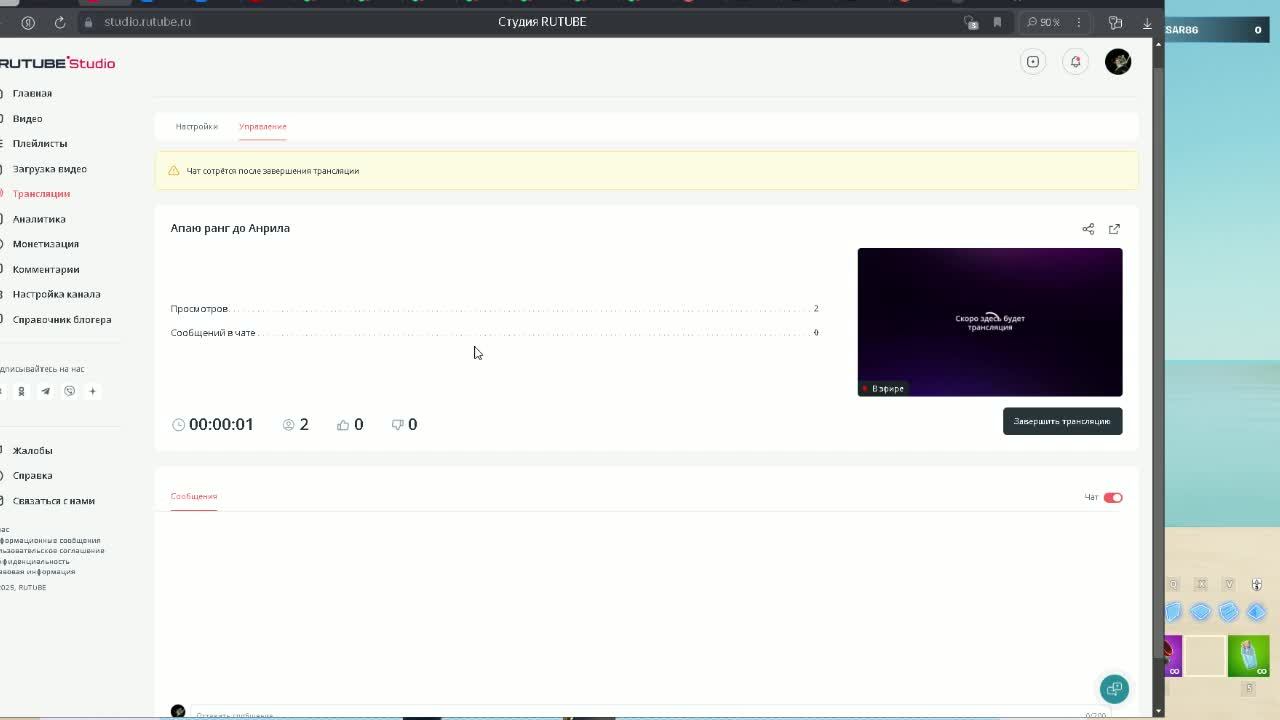Open the Odnoklassniki social link
Image resolution: width=1280 pixels, height=720 pixels.
21,391
